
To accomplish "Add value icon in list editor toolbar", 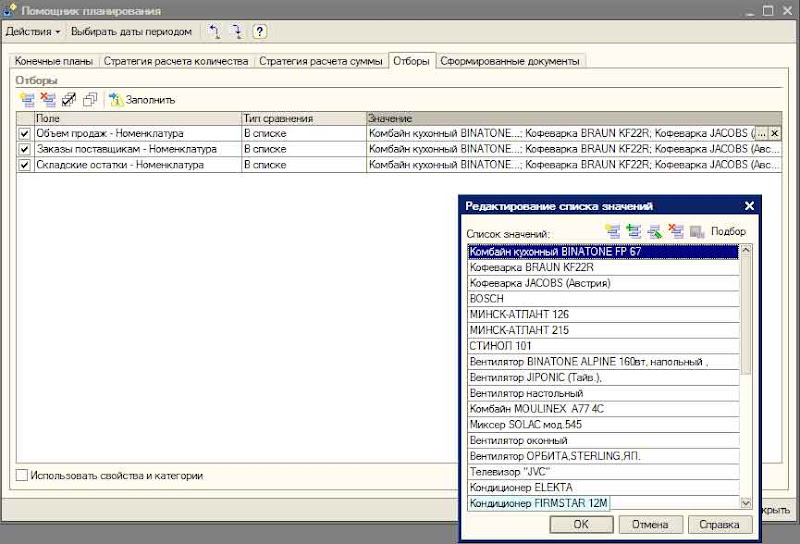I will (x=613, y=232).
